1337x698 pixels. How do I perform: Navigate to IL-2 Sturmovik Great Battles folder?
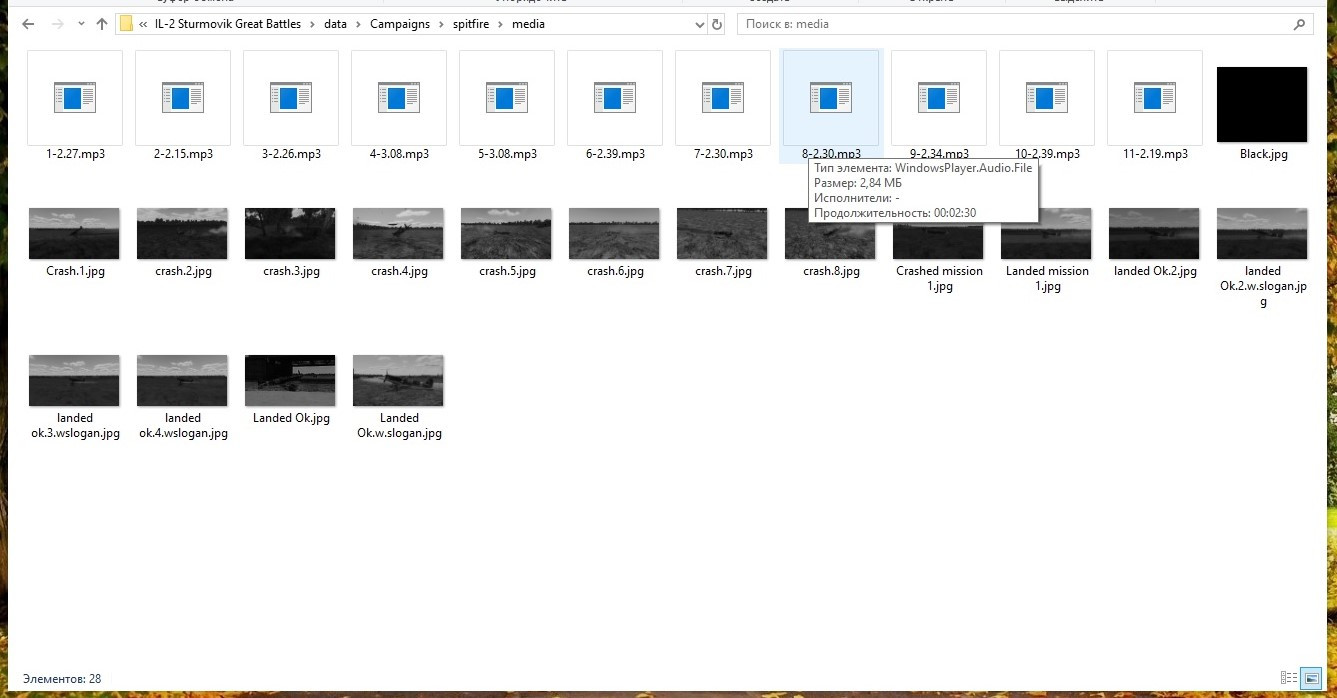tap(228, 24)
